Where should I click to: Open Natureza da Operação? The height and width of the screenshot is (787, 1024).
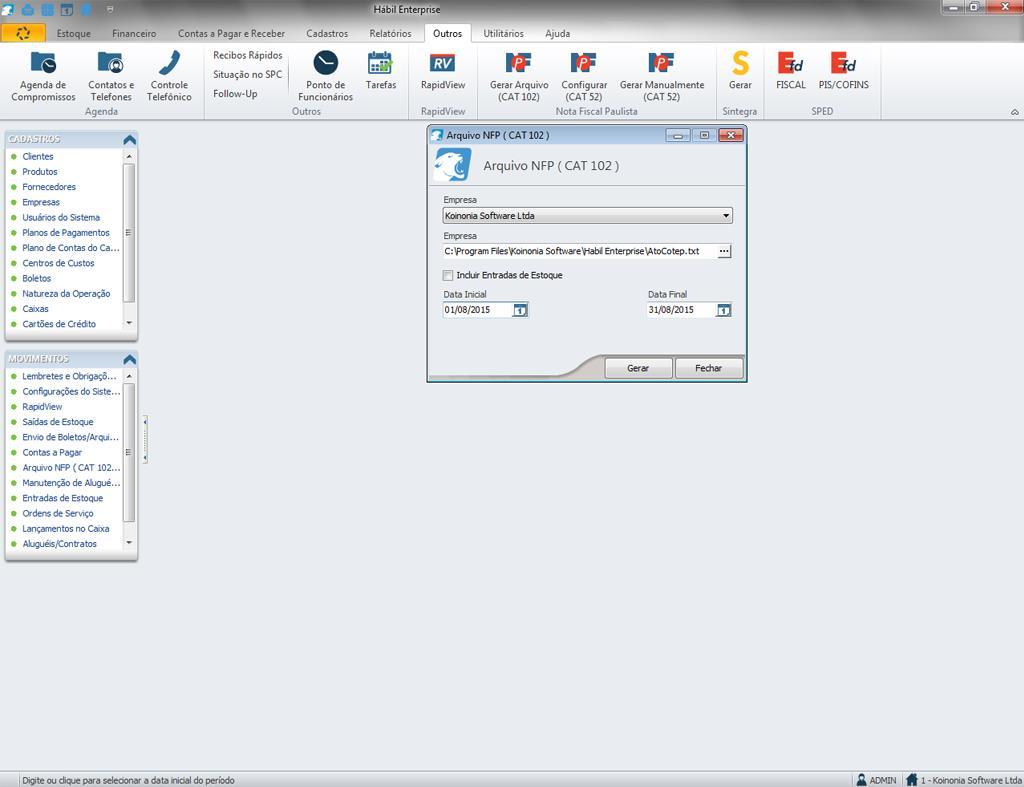click(66, 294)
